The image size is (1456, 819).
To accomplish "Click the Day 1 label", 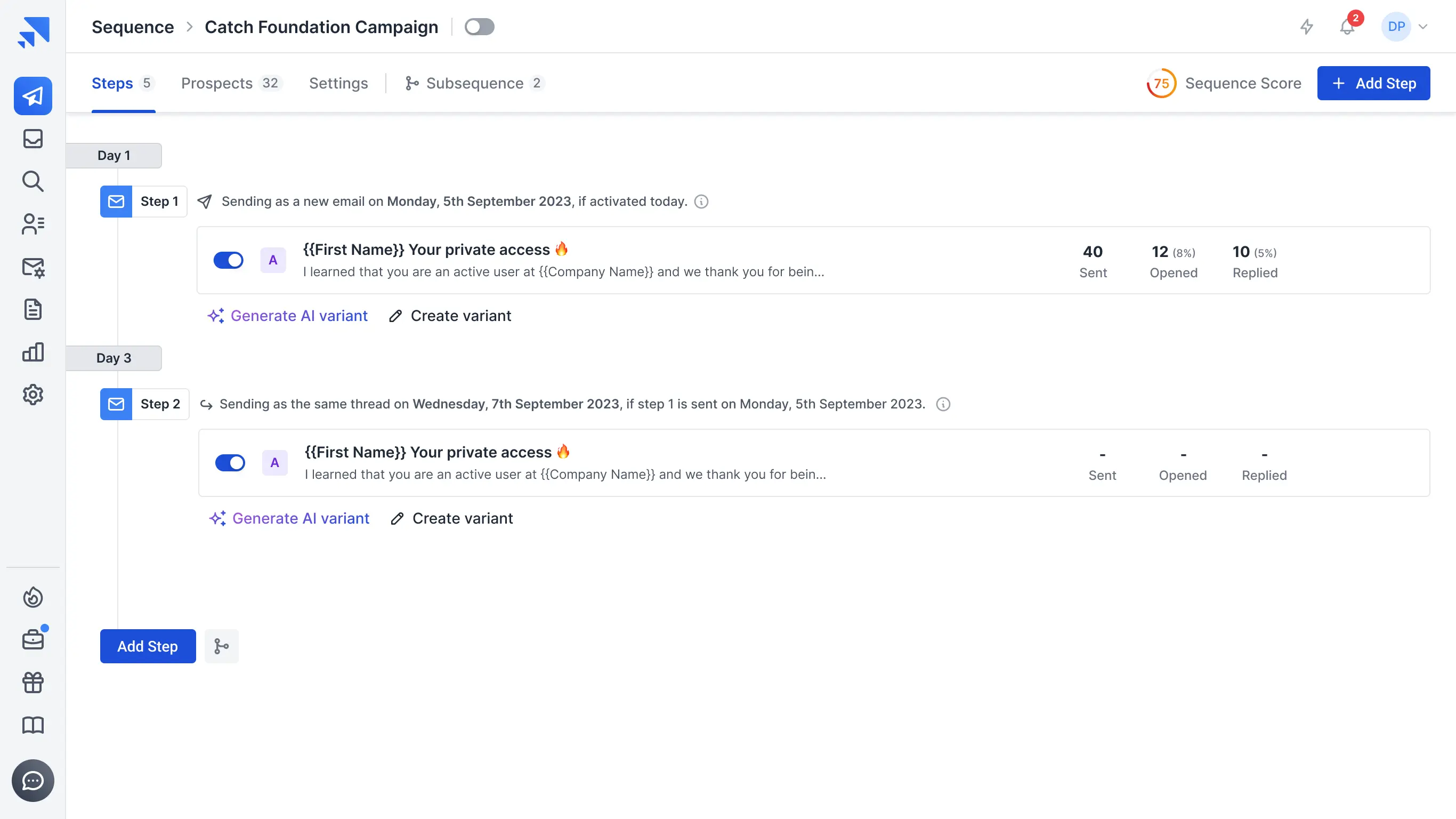I will pyautogui.click(x=114, y=156).
